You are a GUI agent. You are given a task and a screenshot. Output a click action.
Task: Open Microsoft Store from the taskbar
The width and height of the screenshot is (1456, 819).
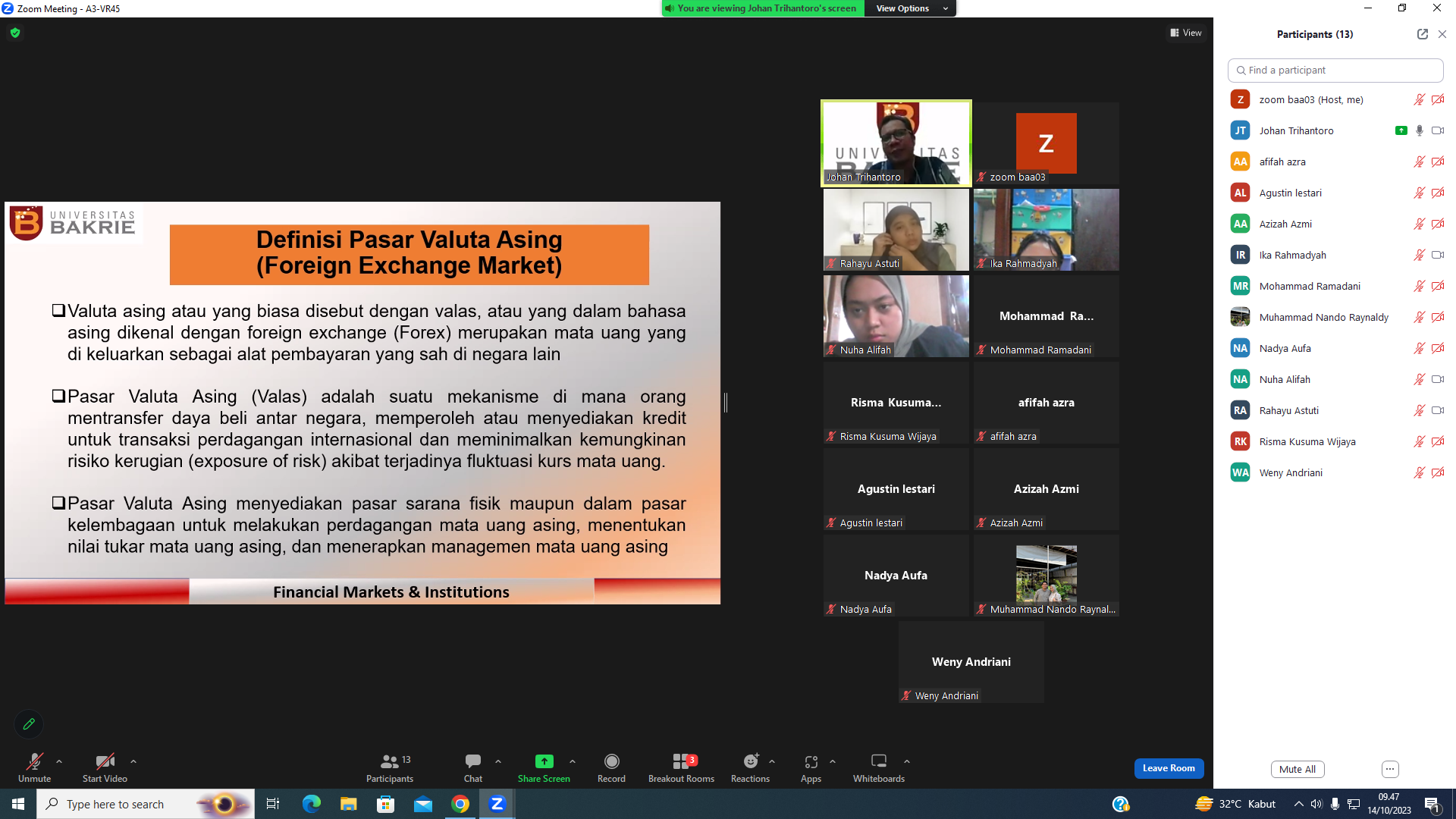[385, 804]
